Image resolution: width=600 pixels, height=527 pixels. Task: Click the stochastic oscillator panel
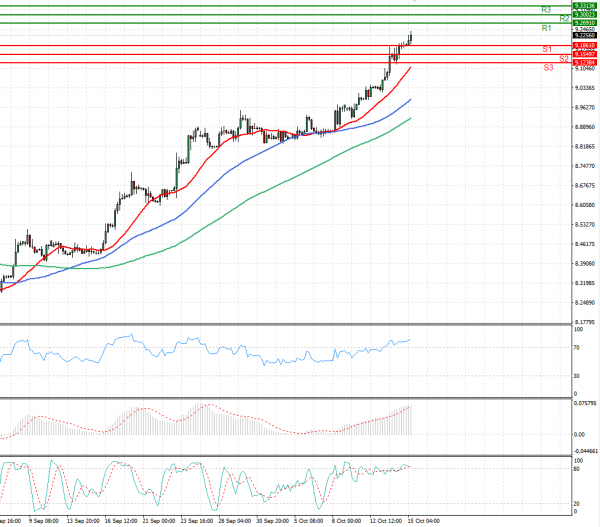tap(200, 485)
